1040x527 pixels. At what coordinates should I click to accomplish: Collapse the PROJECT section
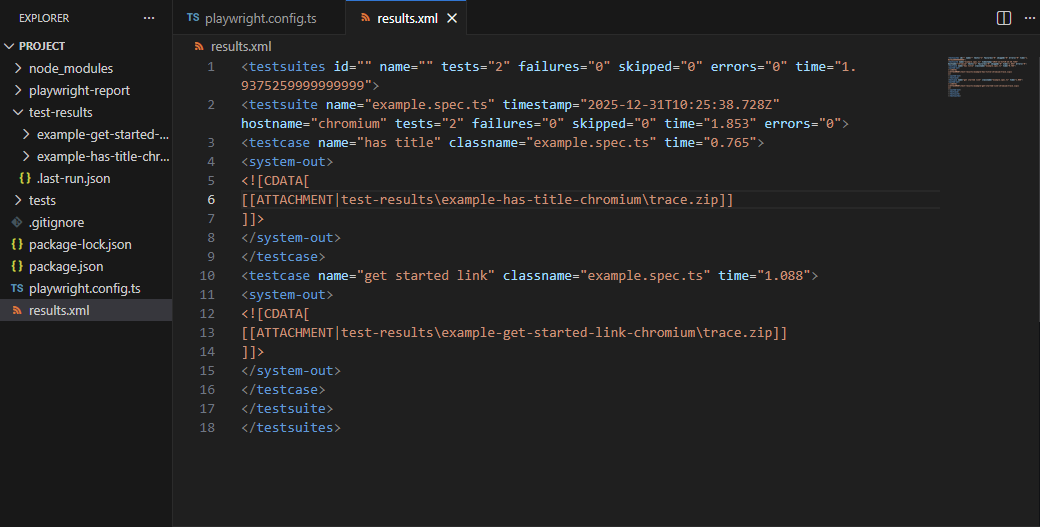tap(9, 46)
